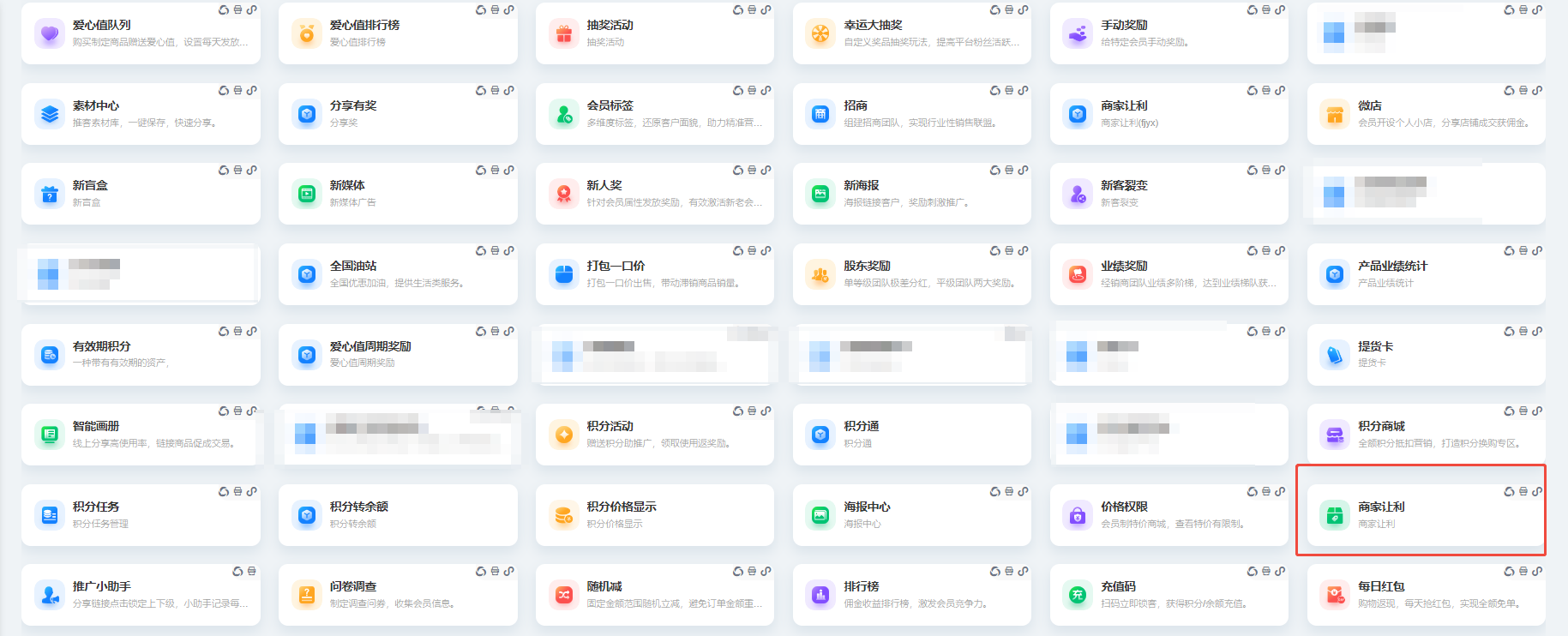Screen dimensions: 1568x636
Task: Open the purple heart icon for 爱心值队列
Action: 50,33
